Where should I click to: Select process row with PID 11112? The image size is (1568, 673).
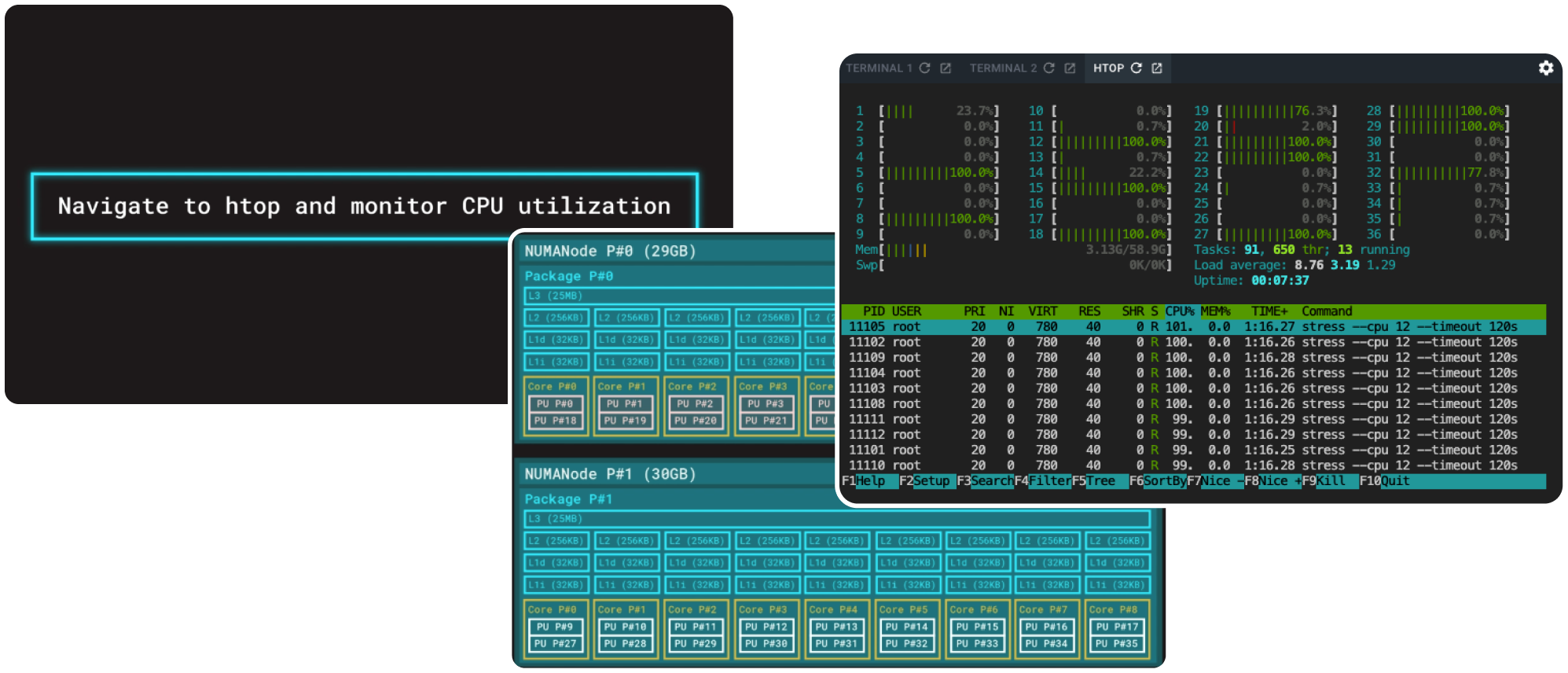pos(1193,435)
